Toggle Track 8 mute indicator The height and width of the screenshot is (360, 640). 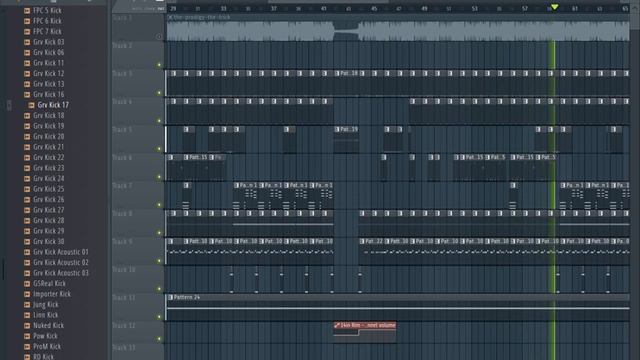(x=159, y=233)
